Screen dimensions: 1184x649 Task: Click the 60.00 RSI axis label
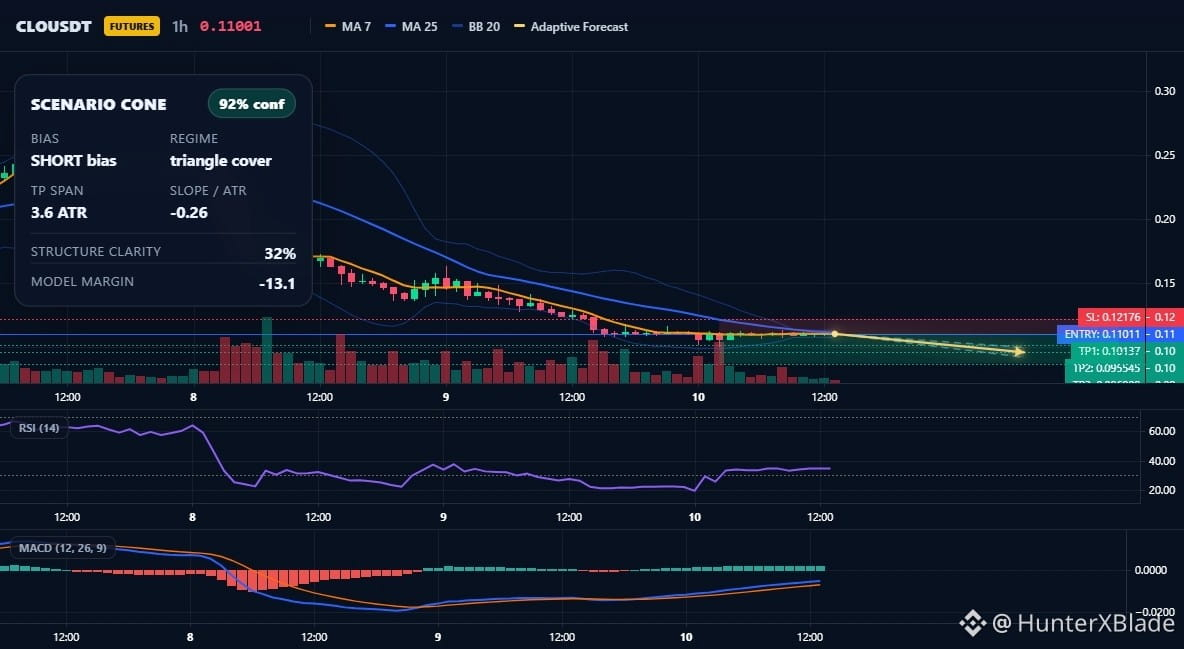(x=1161, y=431)
